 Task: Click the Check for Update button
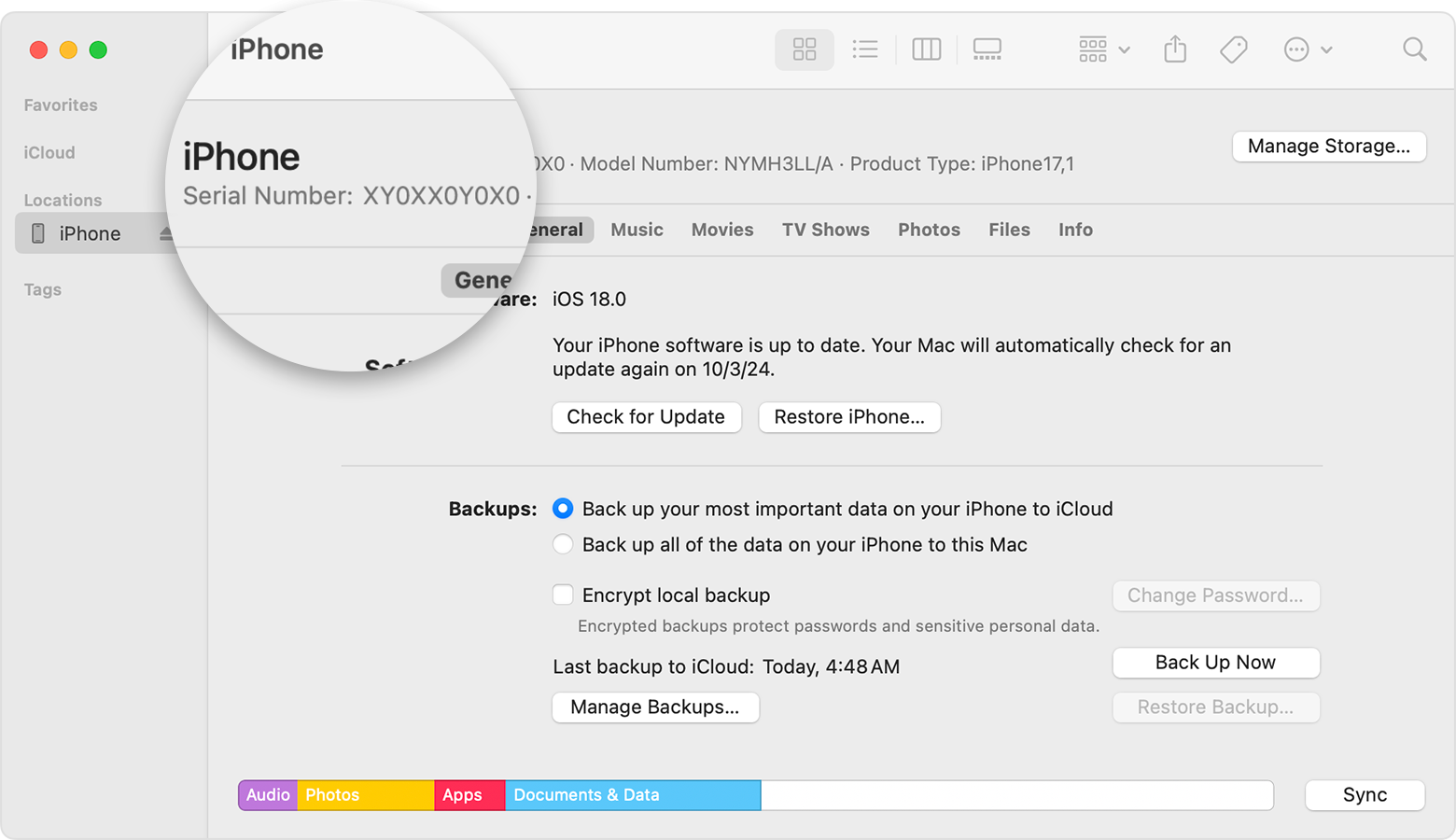[x=646, y=417]
